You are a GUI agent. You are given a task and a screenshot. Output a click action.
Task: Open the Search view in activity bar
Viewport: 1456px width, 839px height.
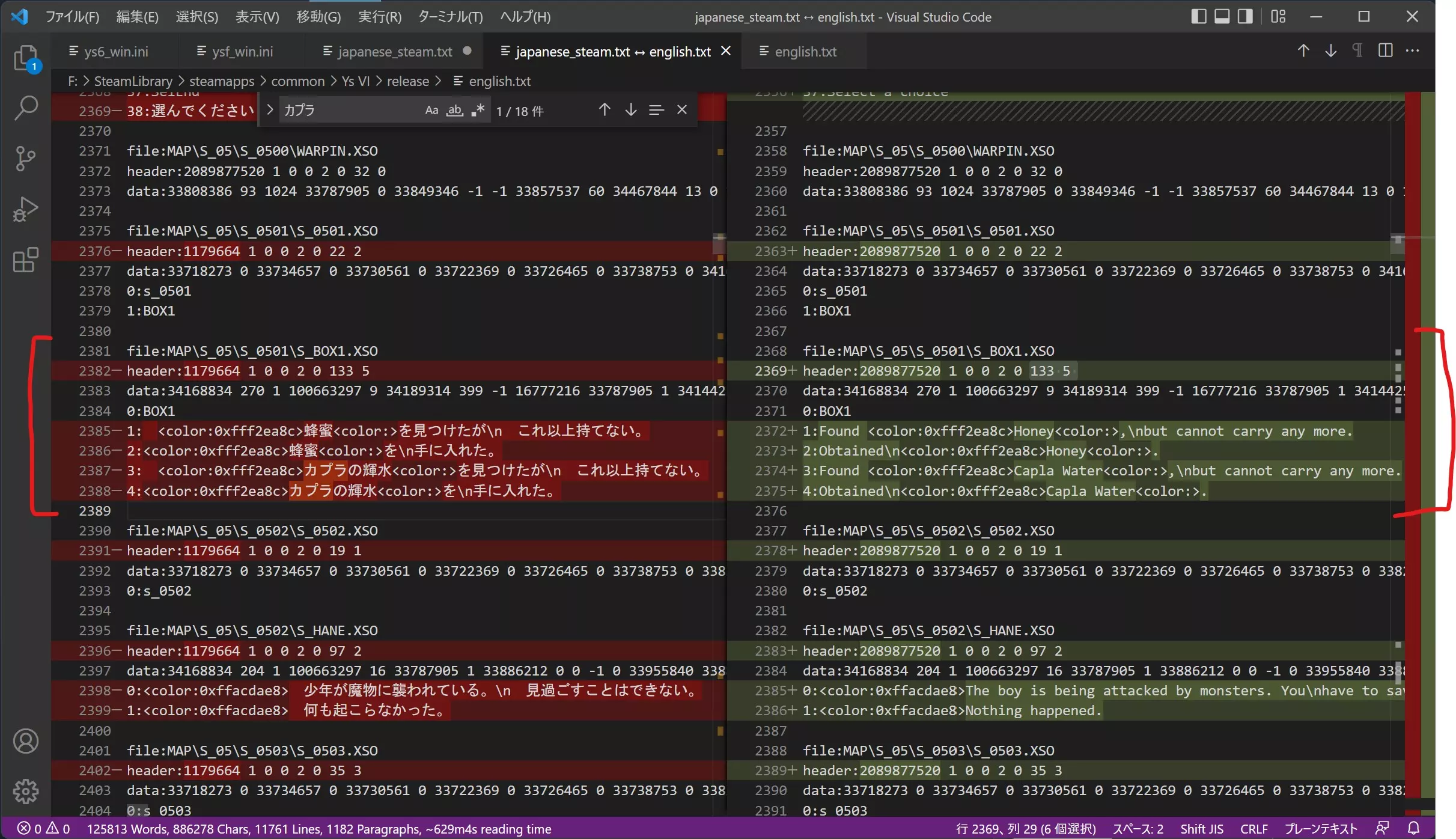coord(25,108)
